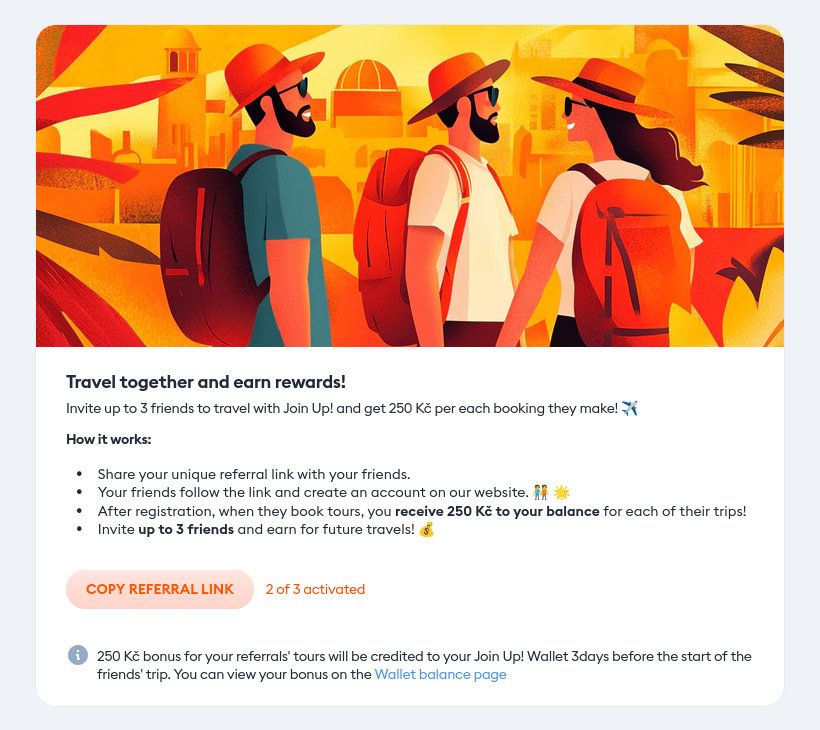Click the travelers illustration banner image
The height and width of the screenshot is (730, 820).
tap(410, 186)
